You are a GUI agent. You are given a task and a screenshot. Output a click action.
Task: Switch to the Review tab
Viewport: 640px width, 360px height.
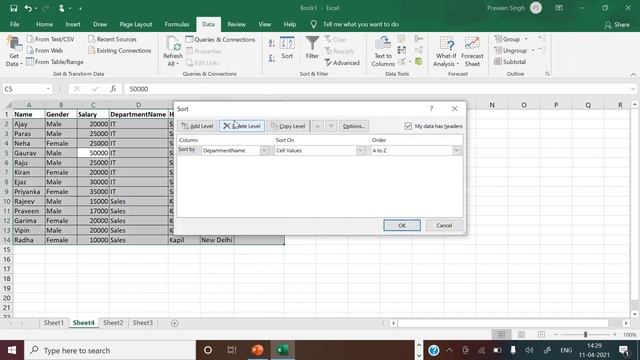236,24
